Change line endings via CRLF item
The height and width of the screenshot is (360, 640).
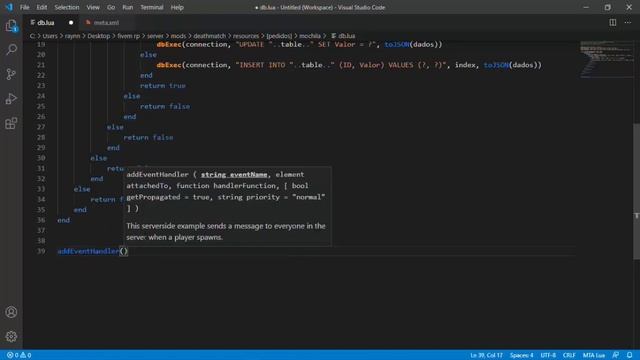(569, 355)
